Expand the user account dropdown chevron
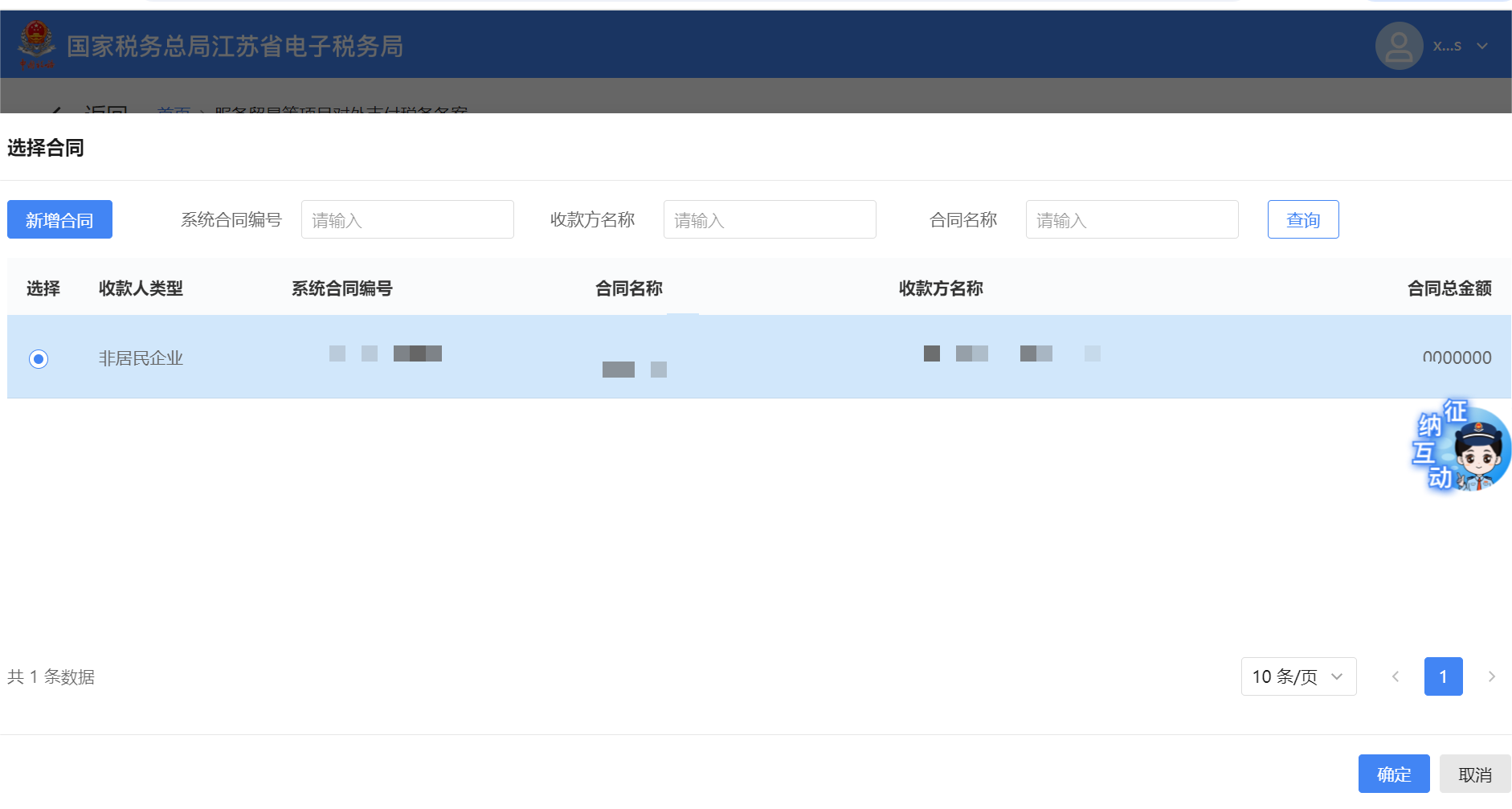 1482,46
